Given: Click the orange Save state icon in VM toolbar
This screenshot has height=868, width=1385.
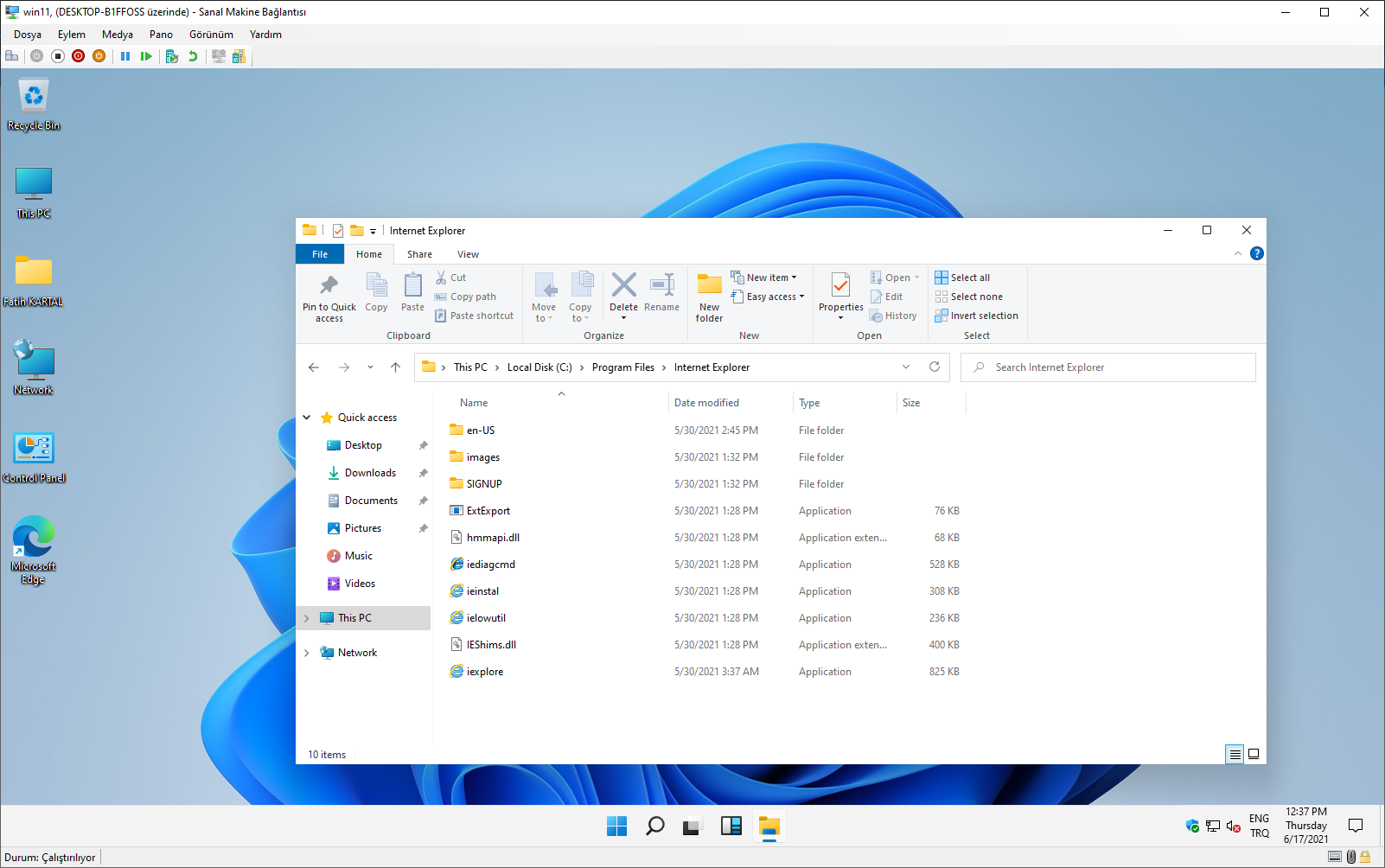Looking at the screenshot, I should pos(99,56).
